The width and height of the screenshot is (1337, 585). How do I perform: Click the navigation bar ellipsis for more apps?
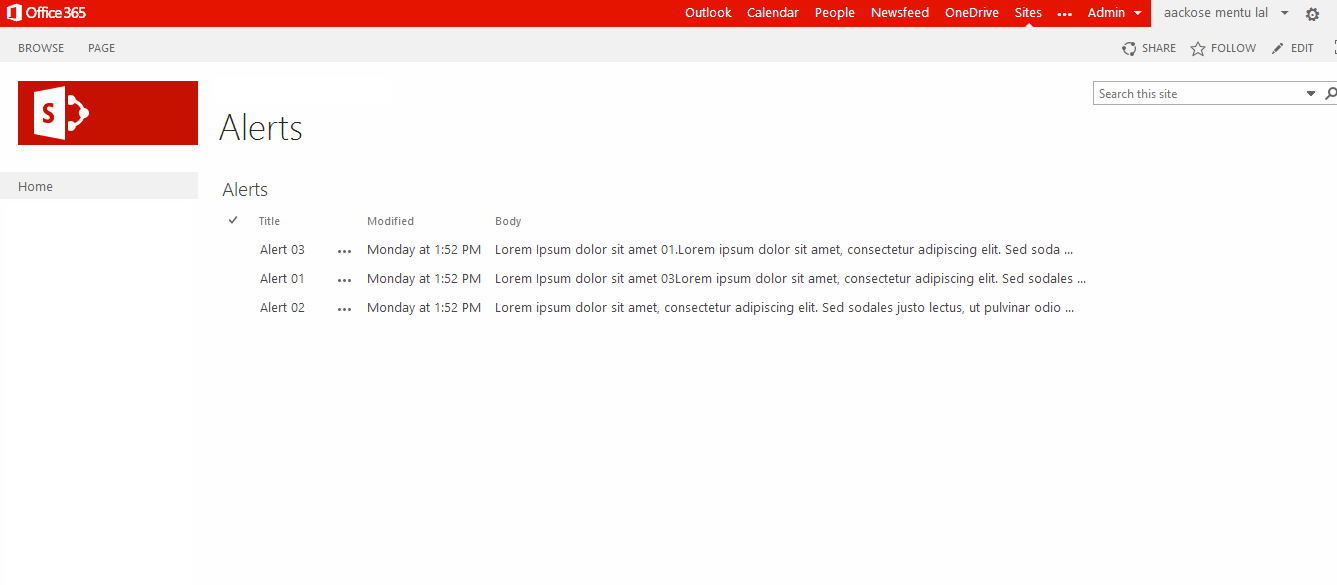[x=1064, y=14]
